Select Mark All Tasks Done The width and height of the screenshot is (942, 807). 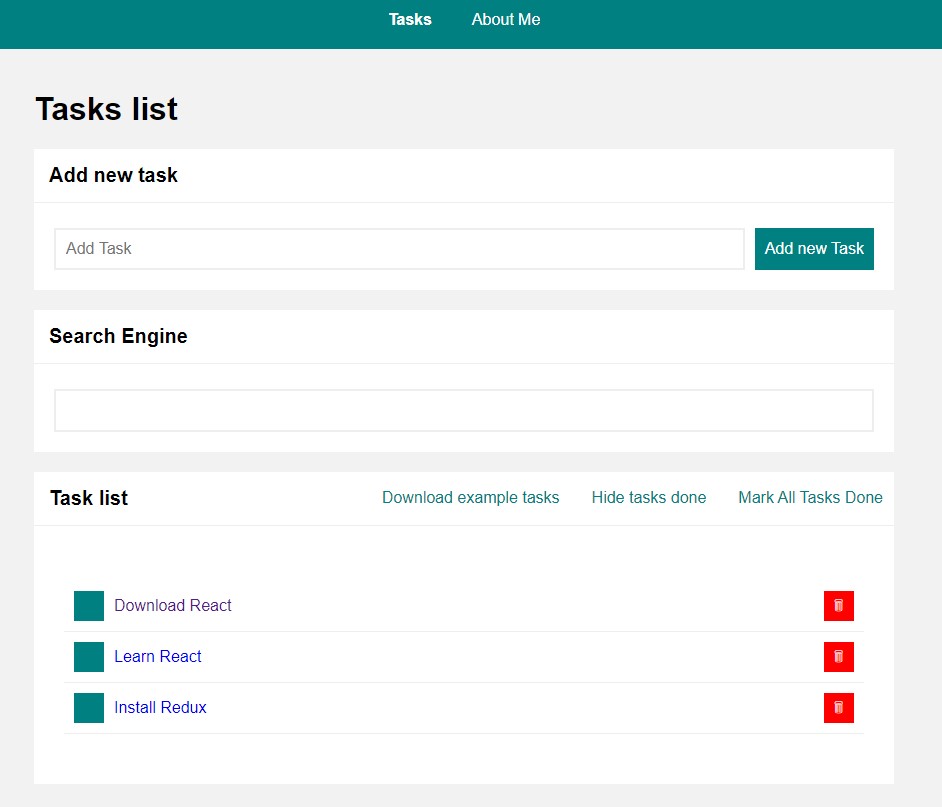pyautogui.click(x=810, y=497)
